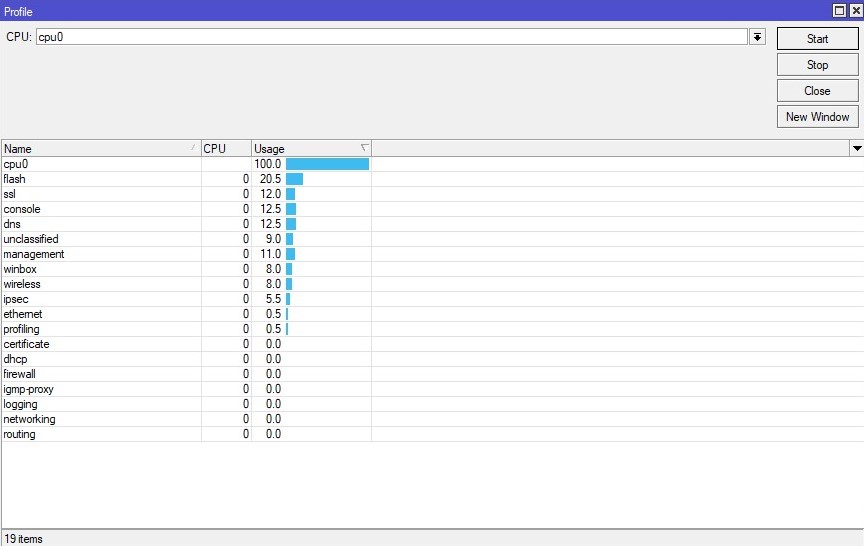The width and height of the screenshot is (864, 546).
Task: Sort by the Name column header
Action: (x=101, y=149)
